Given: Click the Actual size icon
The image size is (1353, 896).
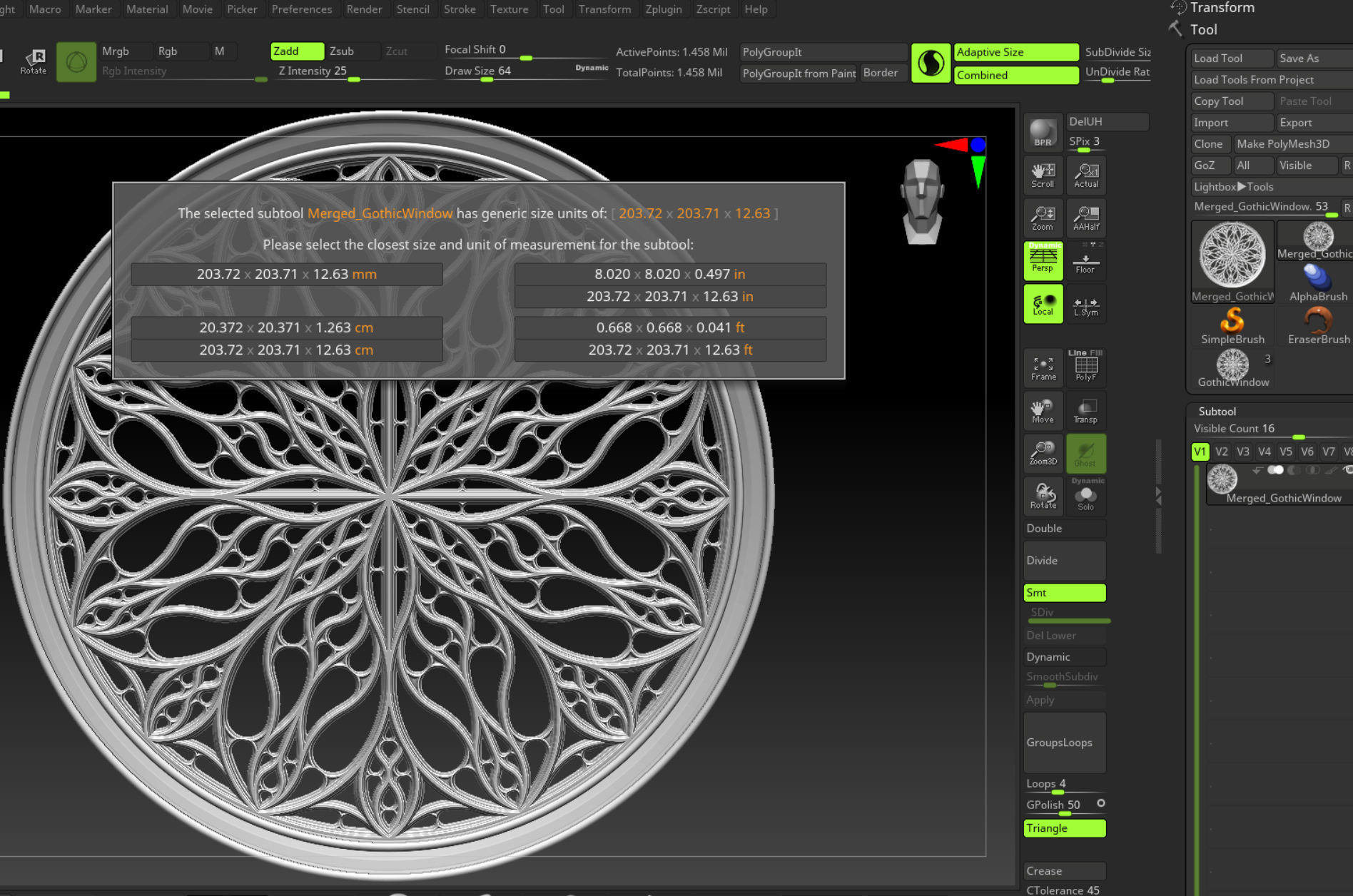Looking at the screenshot, I should 1085,175.
